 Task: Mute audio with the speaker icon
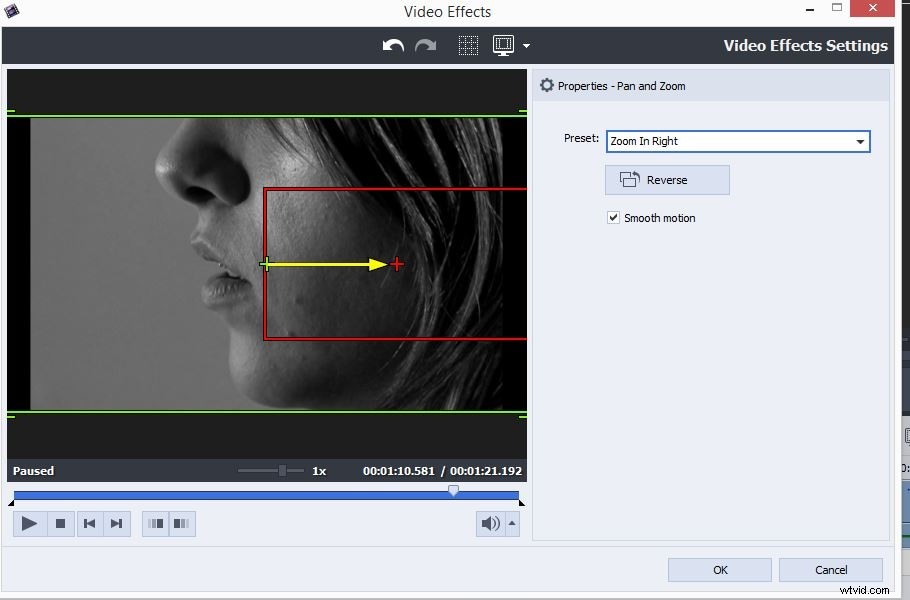(x=489, y=523)
